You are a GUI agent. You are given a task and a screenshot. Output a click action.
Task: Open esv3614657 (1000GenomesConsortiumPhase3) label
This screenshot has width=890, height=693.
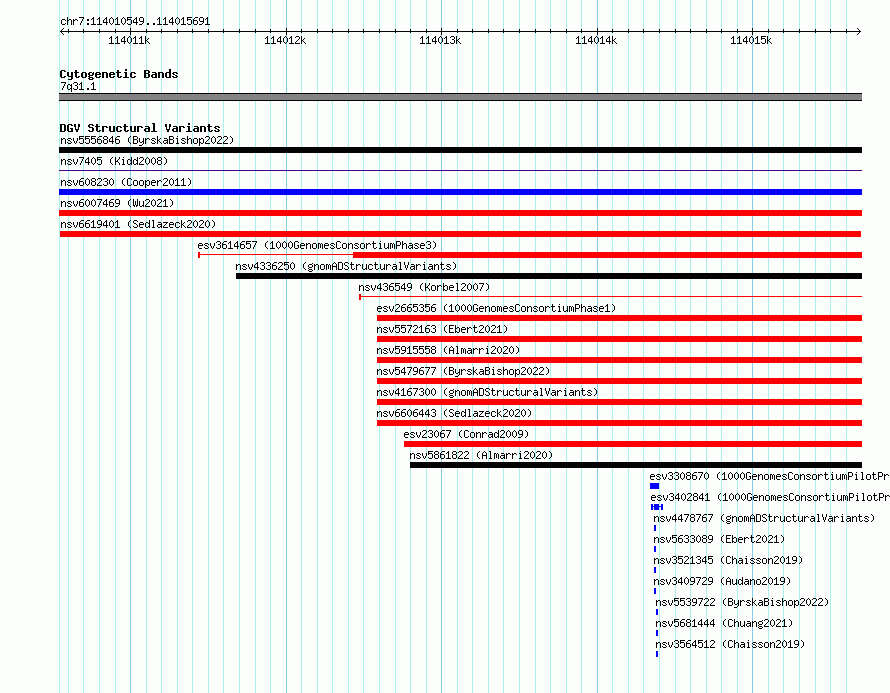click(x=317, y=245)
